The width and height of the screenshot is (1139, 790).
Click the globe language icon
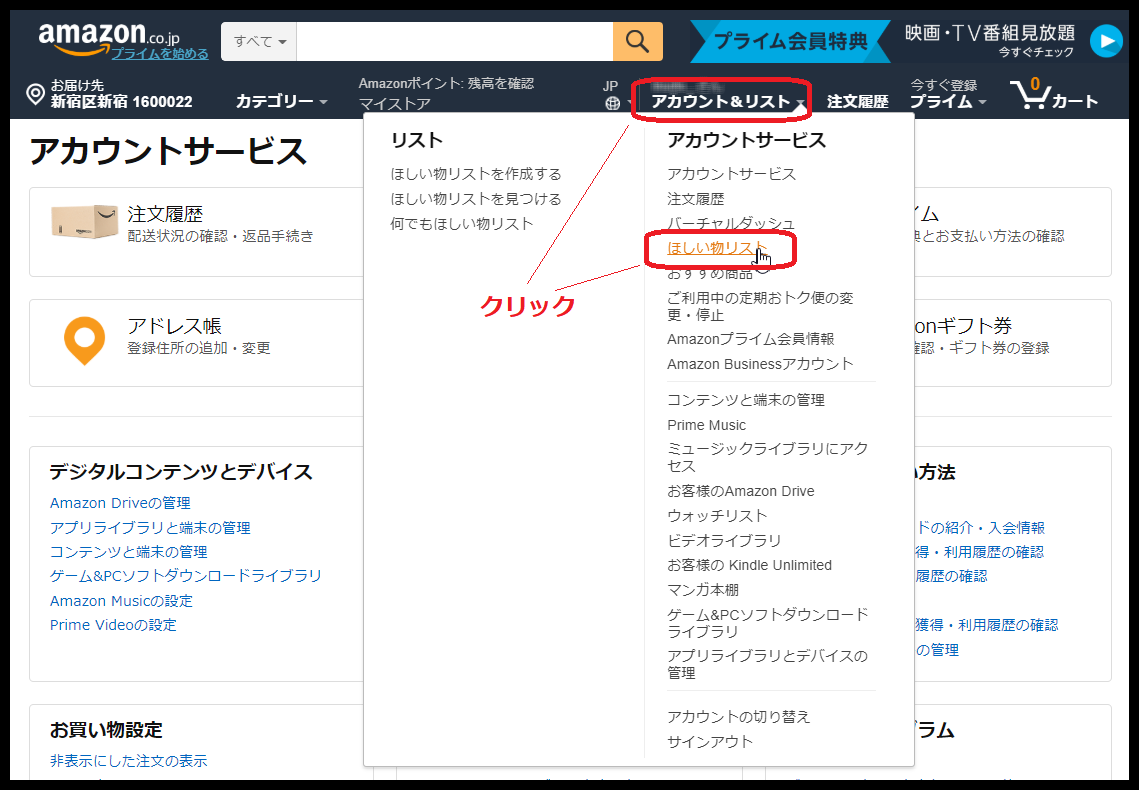[x=612, y=103]
